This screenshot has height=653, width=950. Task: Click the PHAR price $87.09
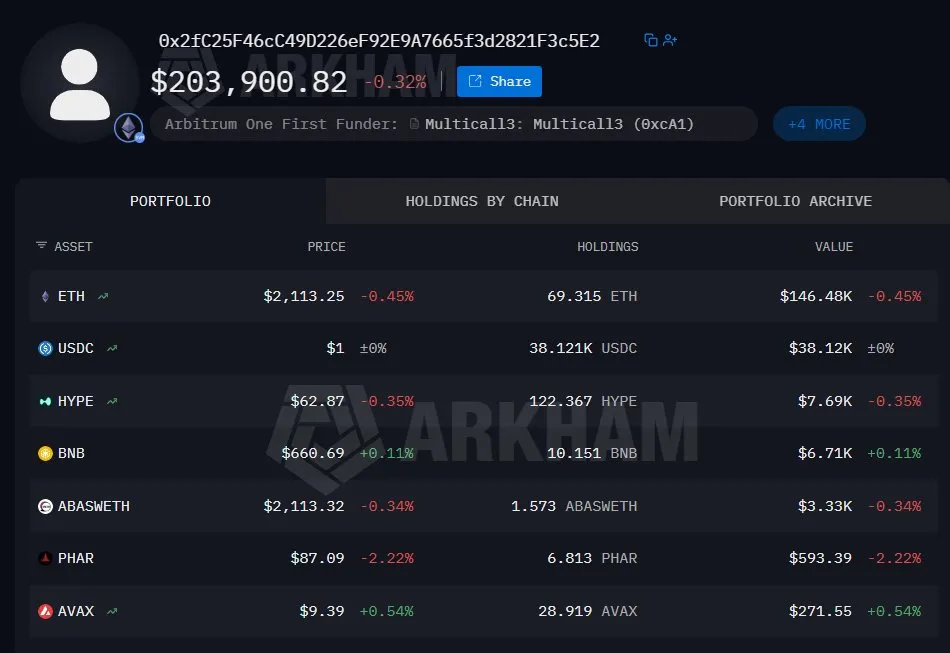pyautogui.click(x=317, y=558)
